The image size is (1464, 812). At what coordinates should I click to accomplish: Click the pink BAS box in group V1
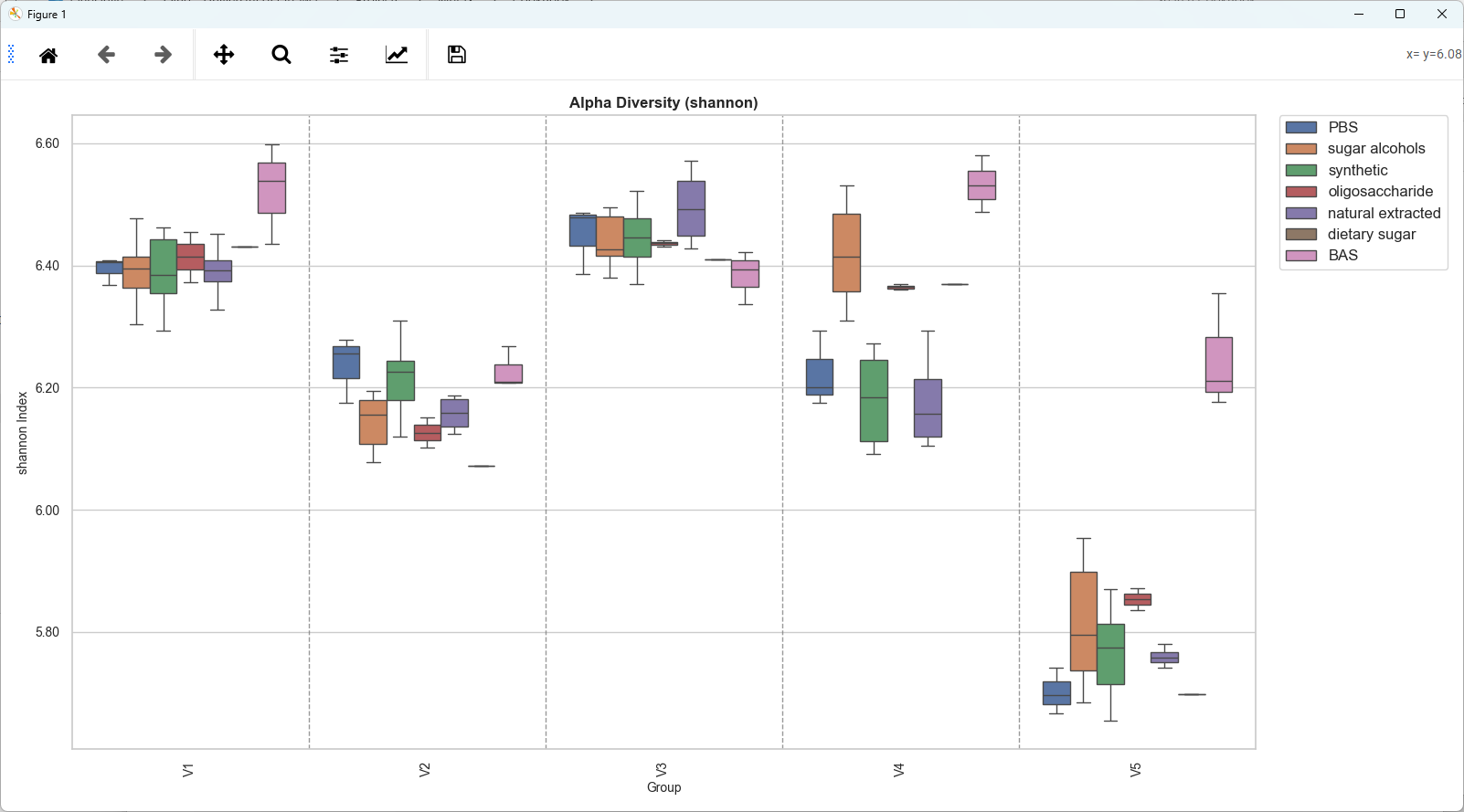271,188
